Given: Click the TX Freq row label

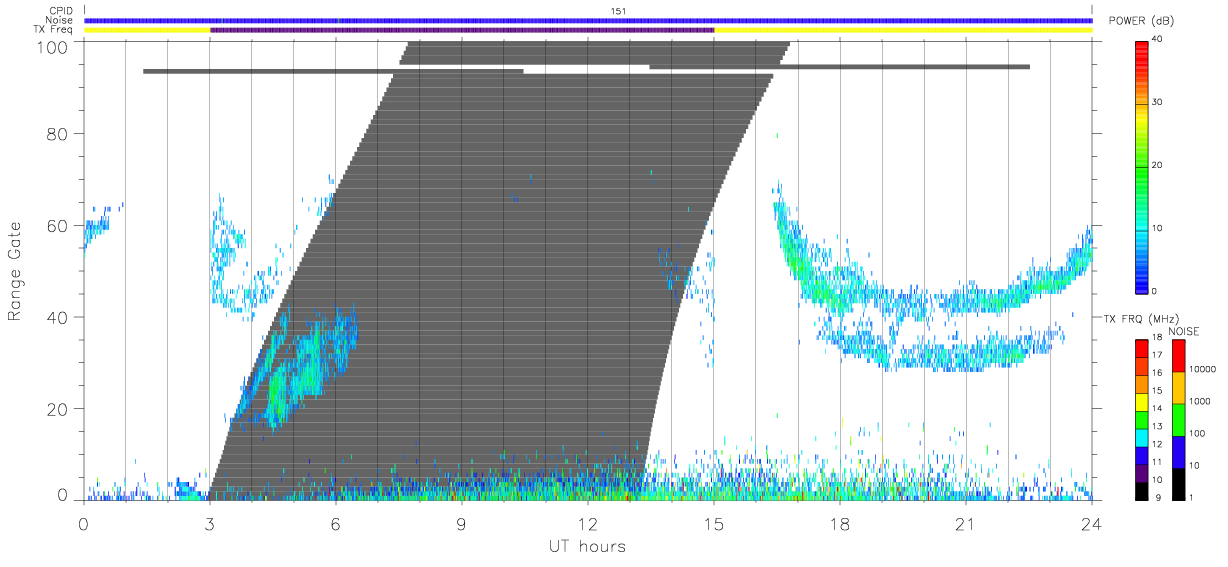Looking at the screenshot, I should 54,29.
